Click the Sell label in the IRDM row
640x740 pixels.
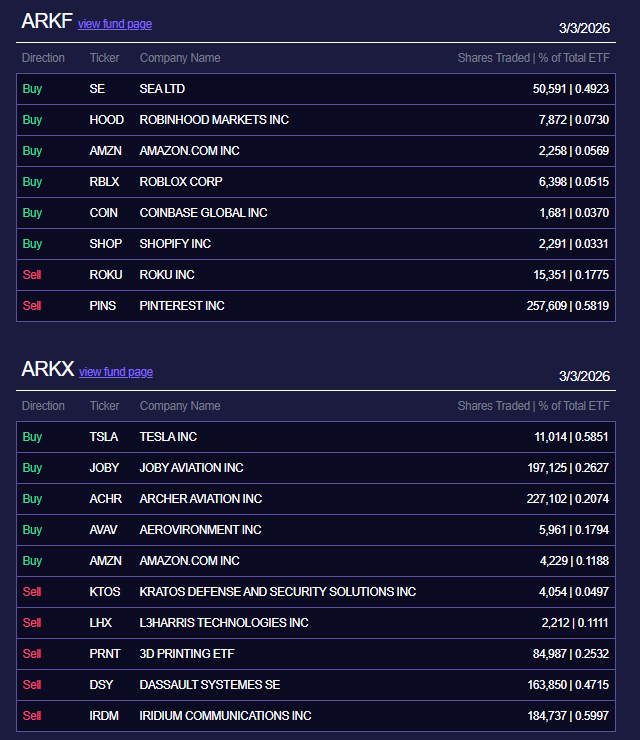(x=32, y=716)
